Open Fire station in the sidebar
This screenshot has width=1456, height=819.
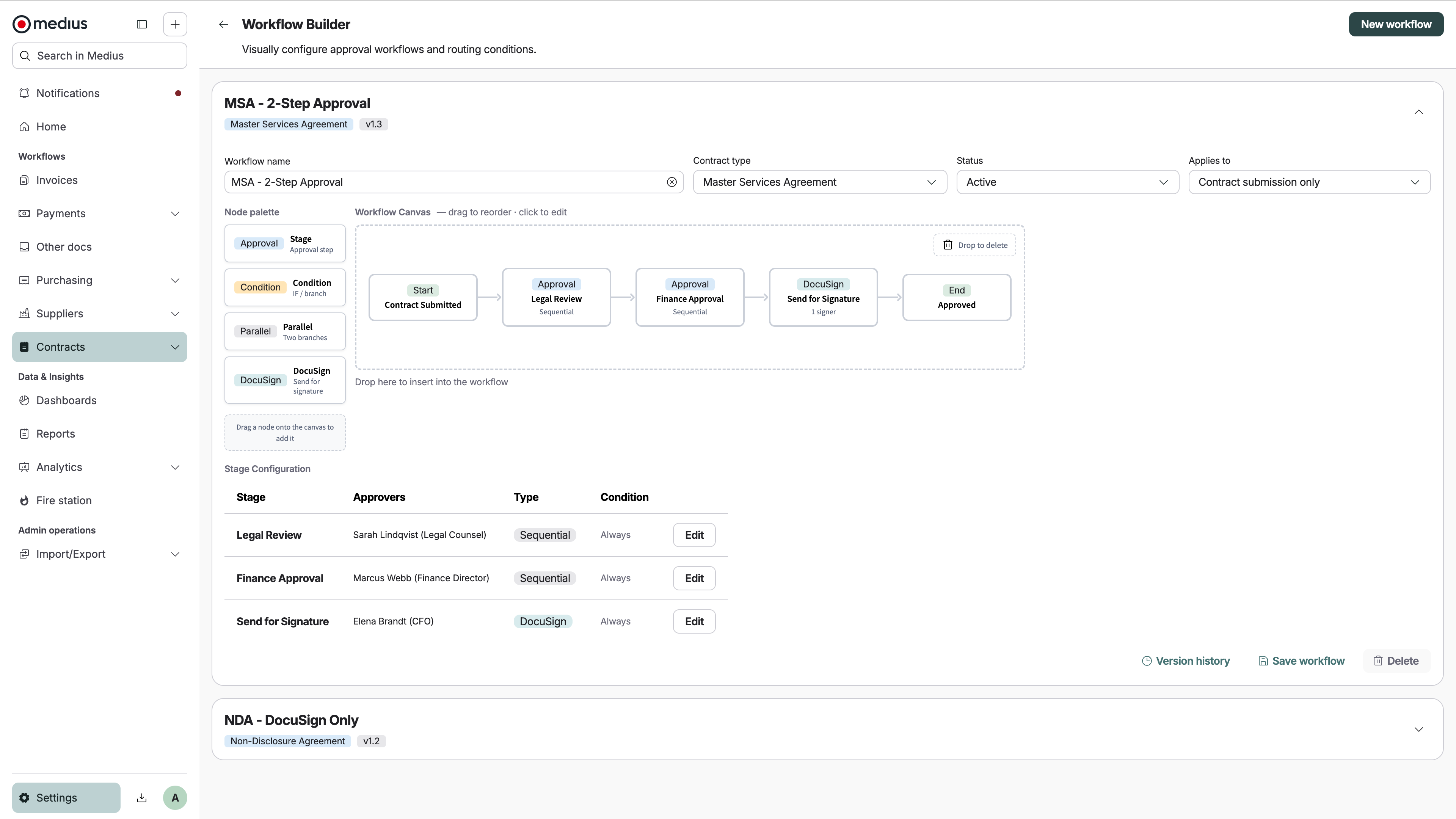(99, 501)
